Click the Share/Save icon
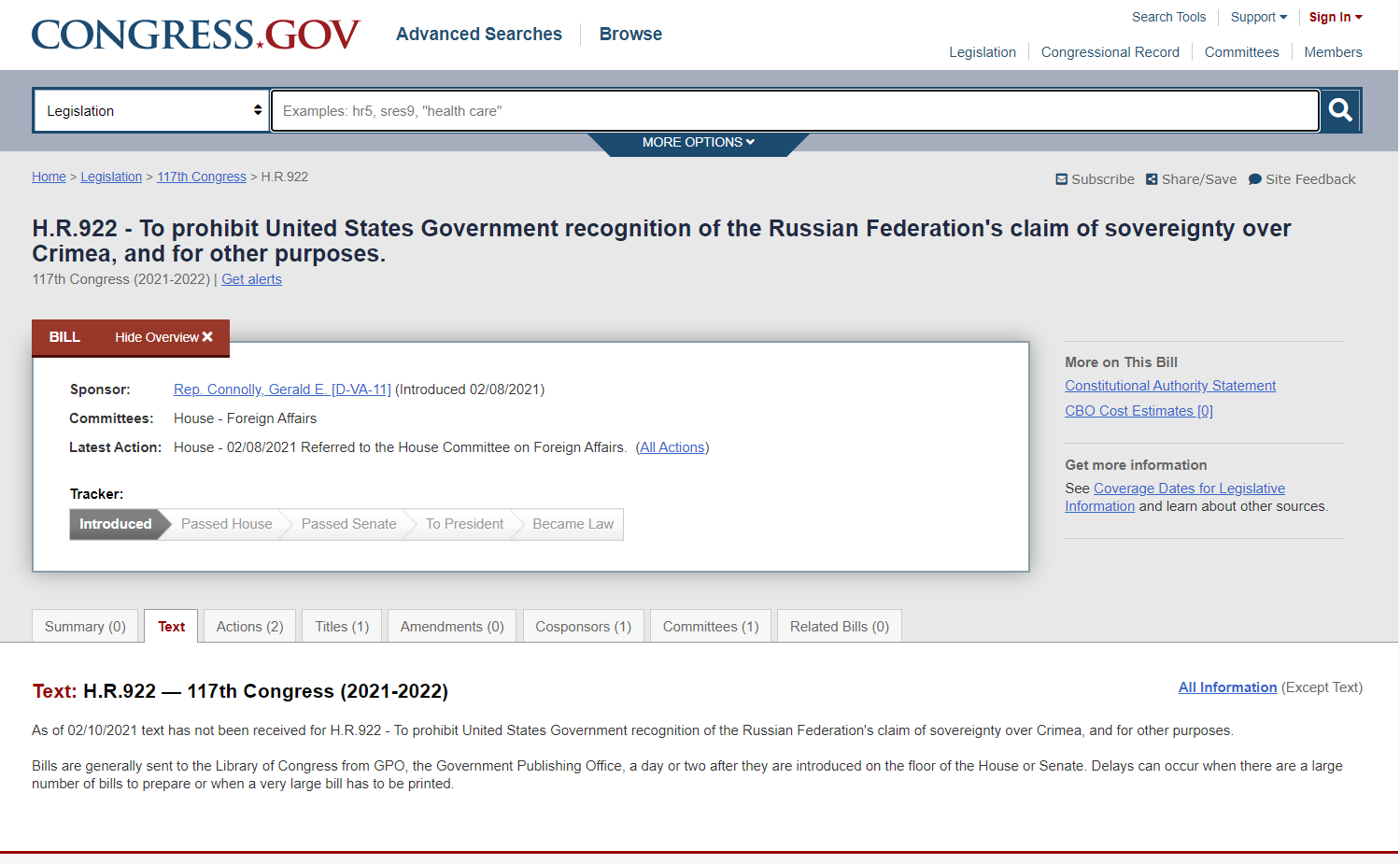1400x864 pixels. (x=1152, y=179)
